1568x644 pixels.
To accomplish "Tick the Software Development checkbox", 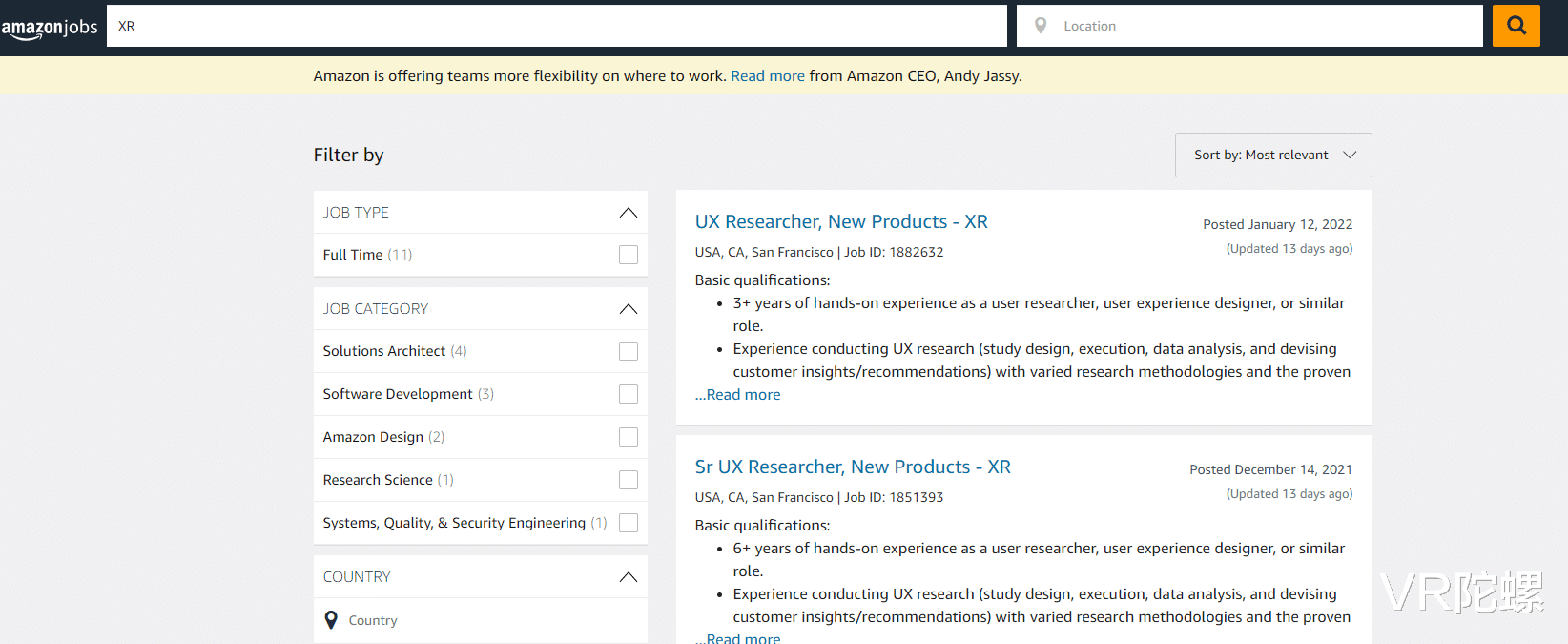I will pos(628,394).
